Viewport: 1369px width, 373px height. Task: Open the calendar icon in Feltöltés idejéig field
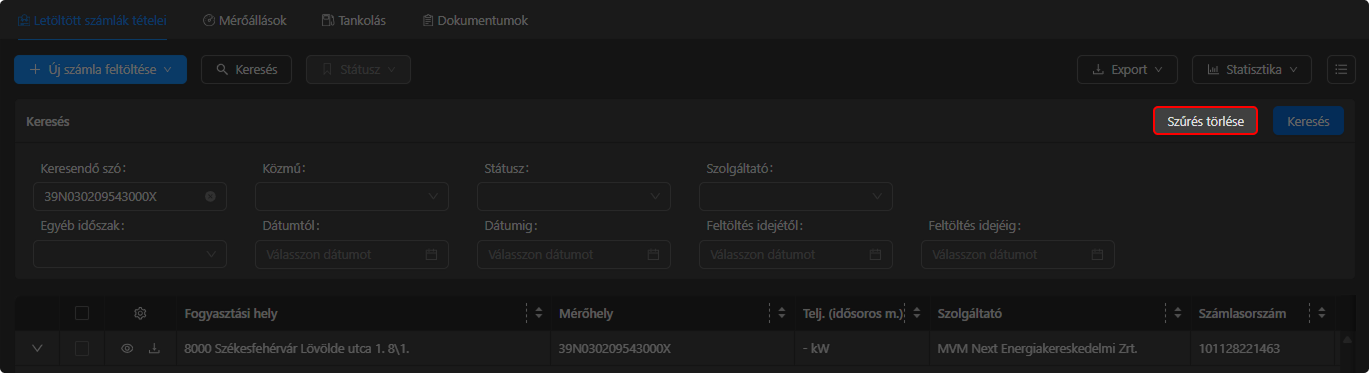1097,255
